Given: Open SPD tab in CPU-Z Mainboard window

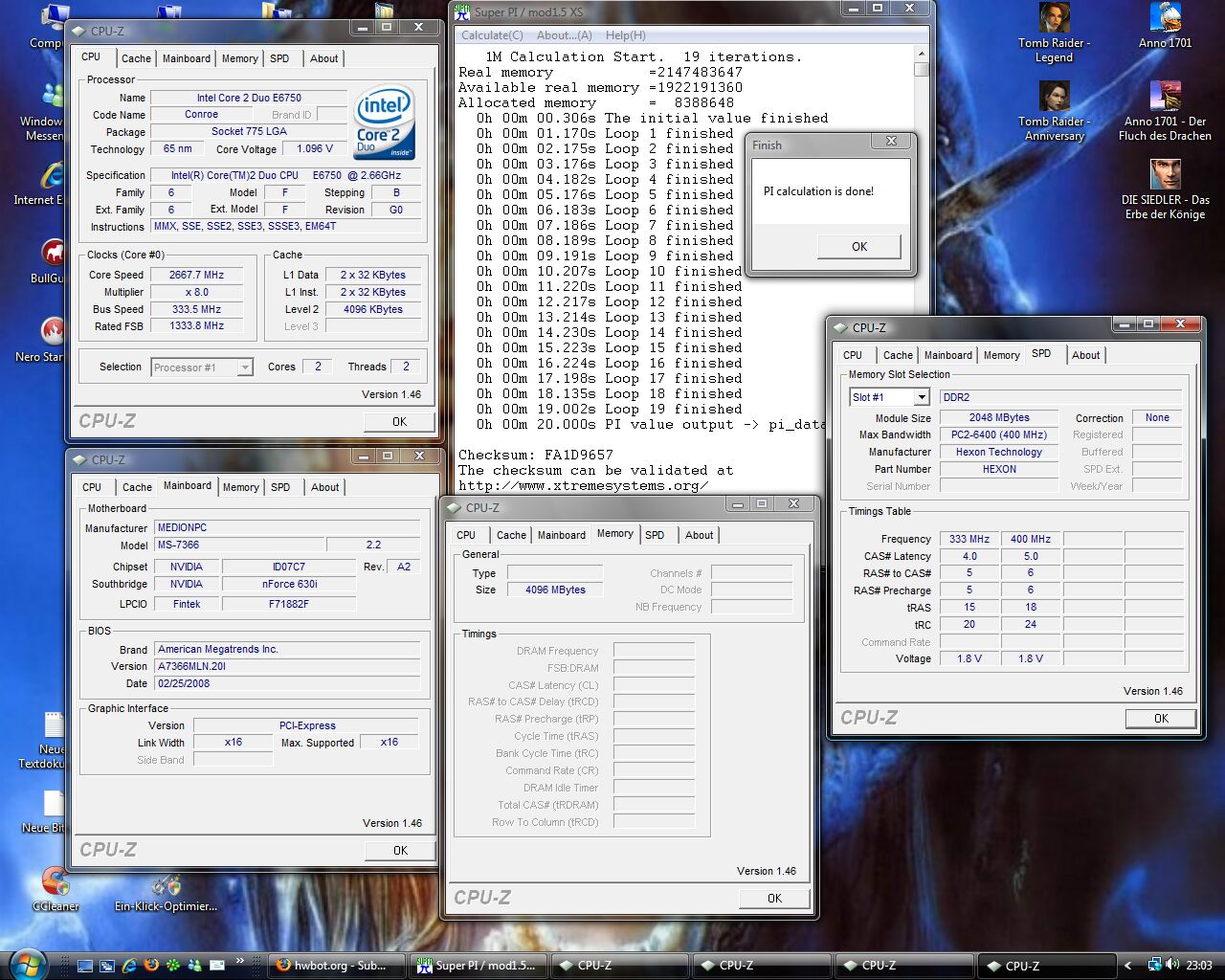Looking at the screenshot, I should click(x=280, y=487).
